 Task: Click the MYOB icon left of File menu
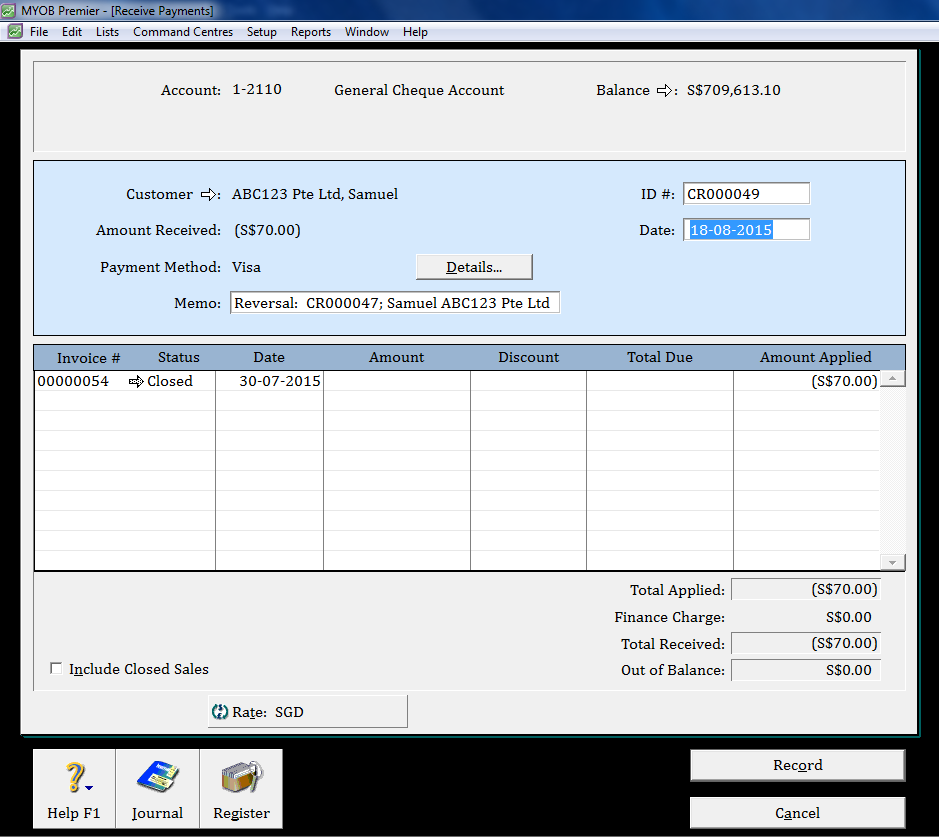point(16,31)
